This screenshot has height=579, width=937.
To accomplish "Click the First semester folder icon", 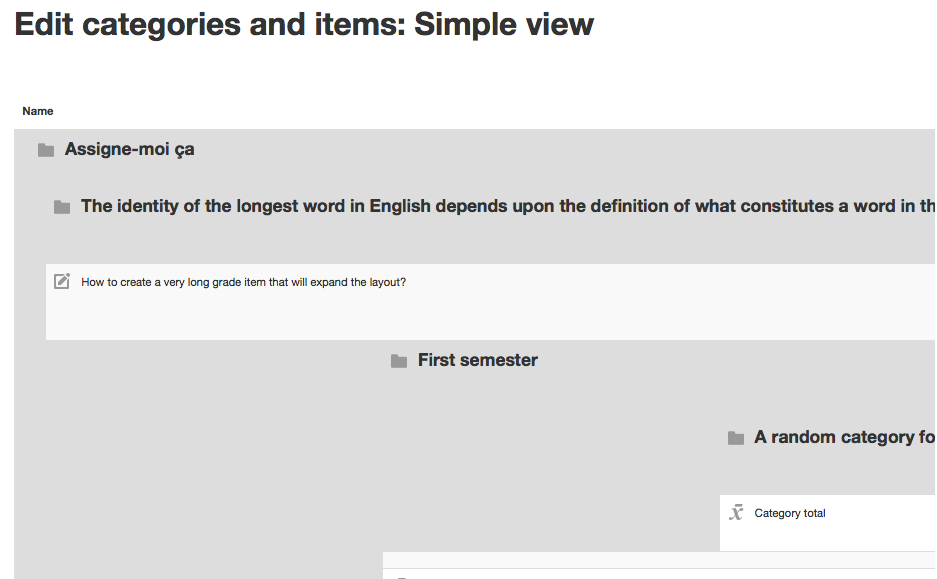I will [x=399, y=361].
